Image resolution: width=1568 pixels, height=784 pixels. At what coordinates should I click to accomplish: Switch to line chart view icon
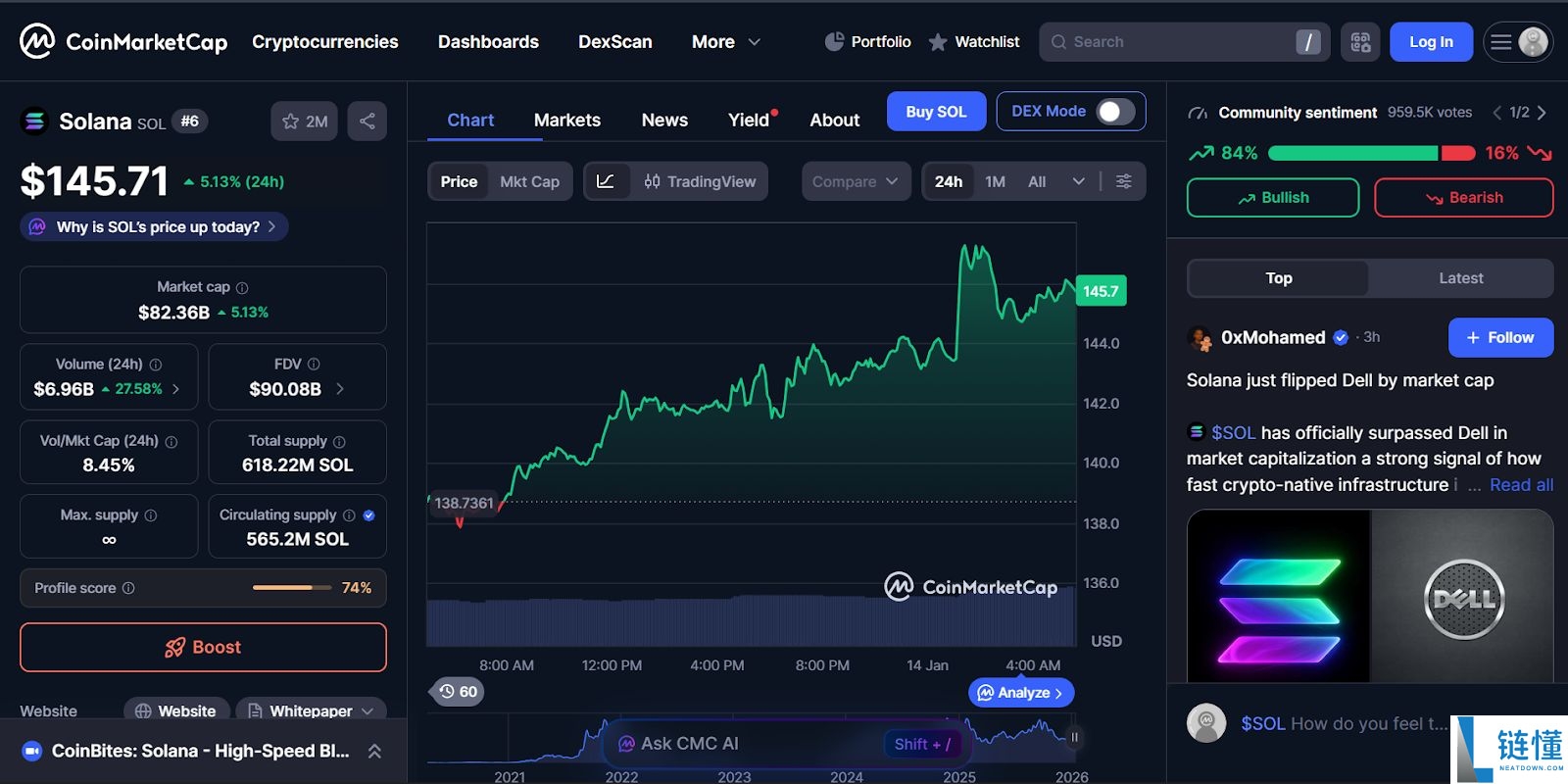(x=606, y=181)
